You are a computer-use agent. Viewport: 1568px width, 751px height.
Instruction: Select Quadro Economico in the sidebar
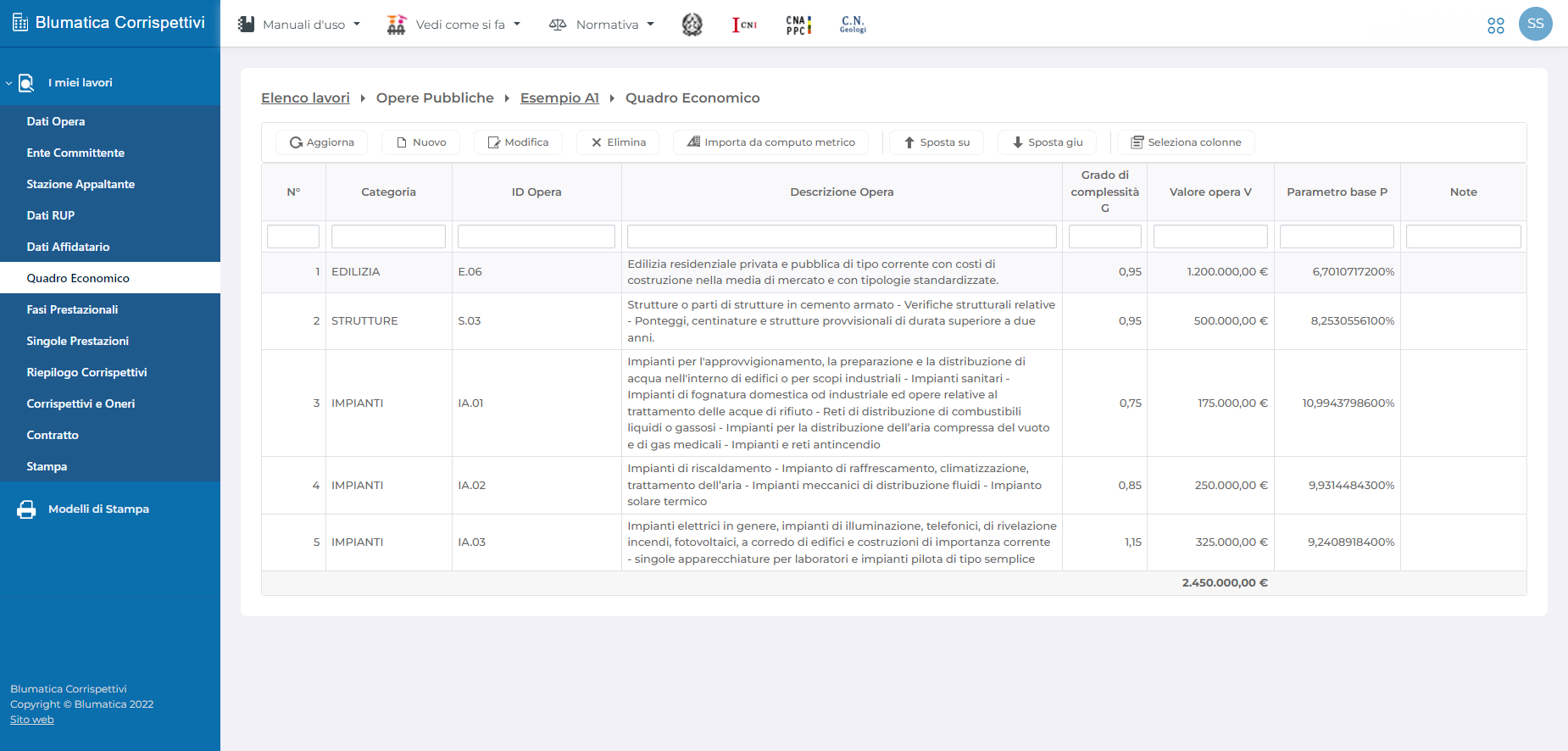tap(110, 278)
